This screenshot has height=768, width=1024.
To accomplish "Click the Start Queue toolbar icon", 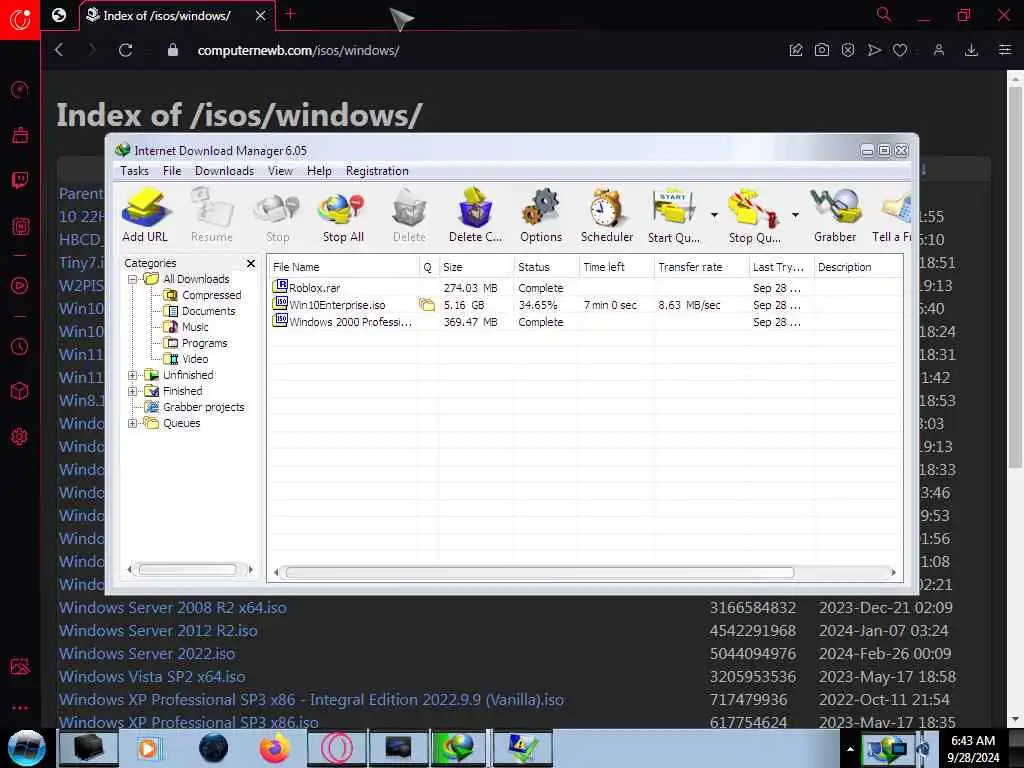I will pyautogui.click(x=673, y=216).
